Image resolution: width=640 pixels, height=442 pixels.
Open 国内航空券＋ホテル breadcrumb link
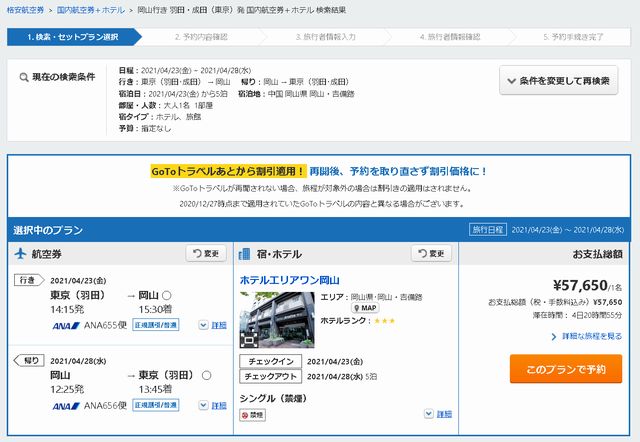[91, 10]
